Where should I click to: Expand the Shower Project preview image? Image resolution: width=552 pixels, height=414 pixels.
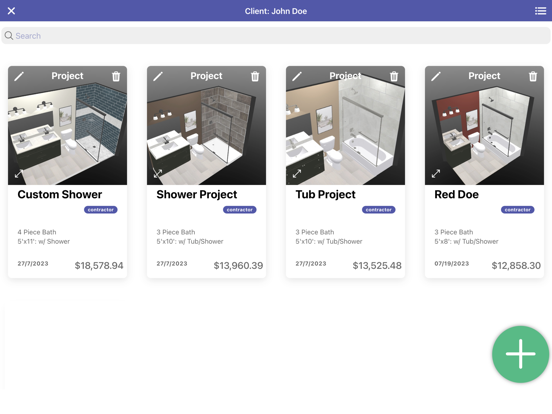tap(158, 174)
